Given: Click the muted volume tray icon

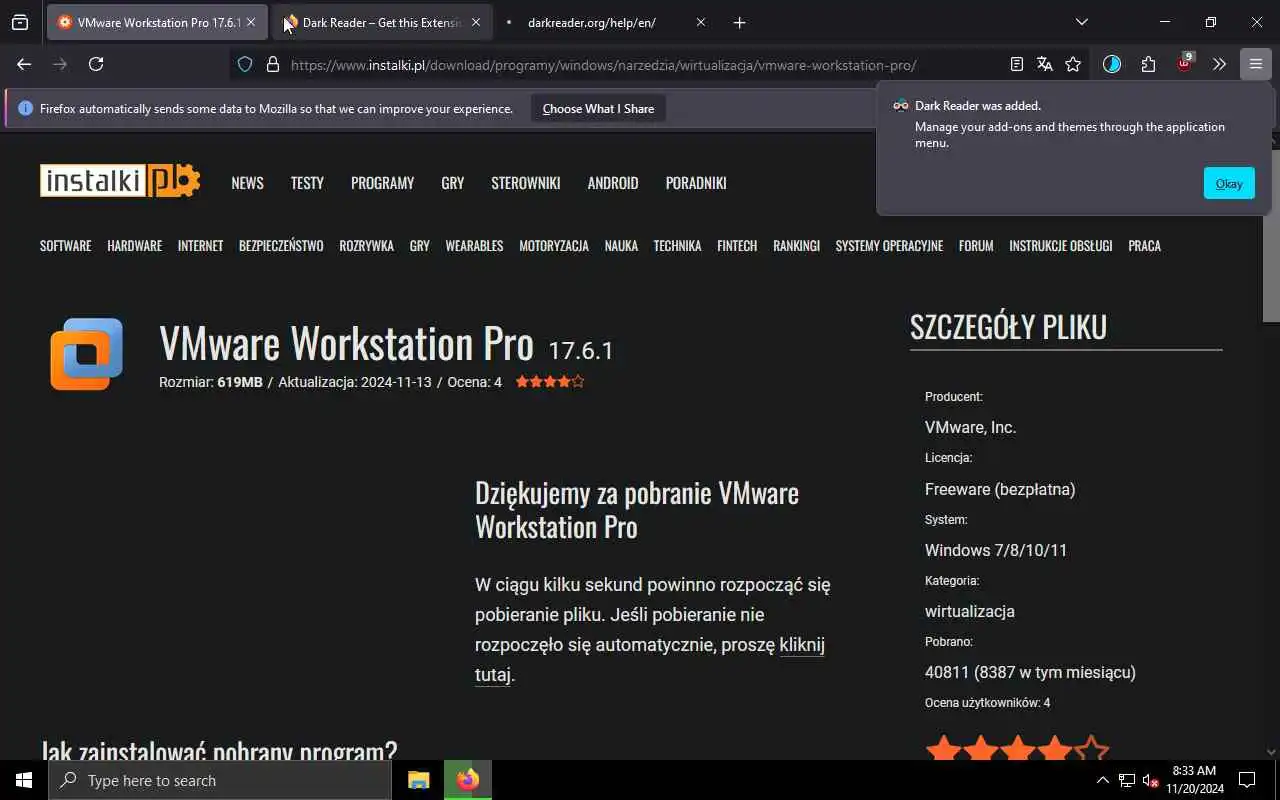Looking at the screenshot, I should click(1151, 780).
